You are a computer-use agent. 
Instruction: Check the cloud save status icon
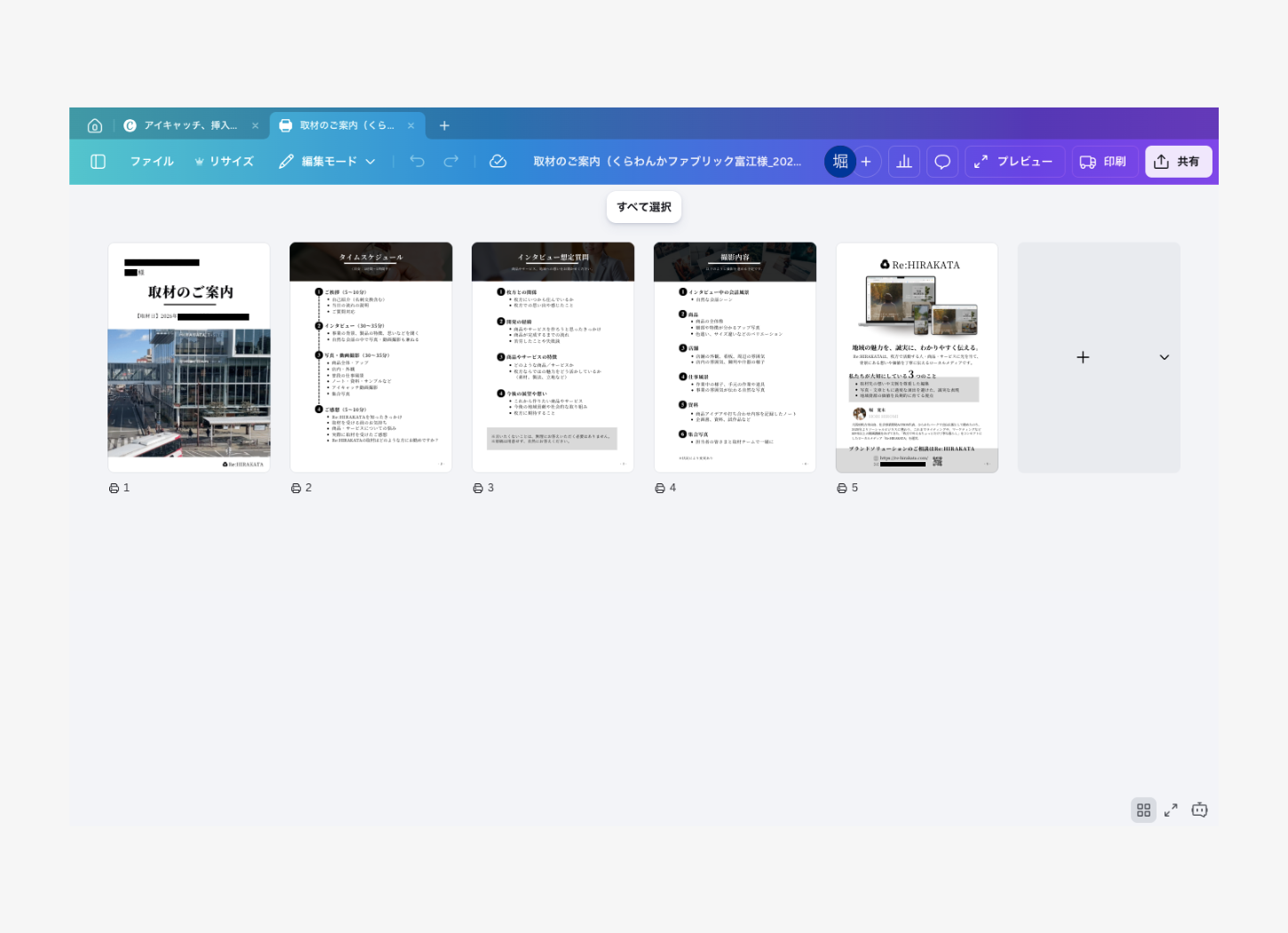coord(498,162)
